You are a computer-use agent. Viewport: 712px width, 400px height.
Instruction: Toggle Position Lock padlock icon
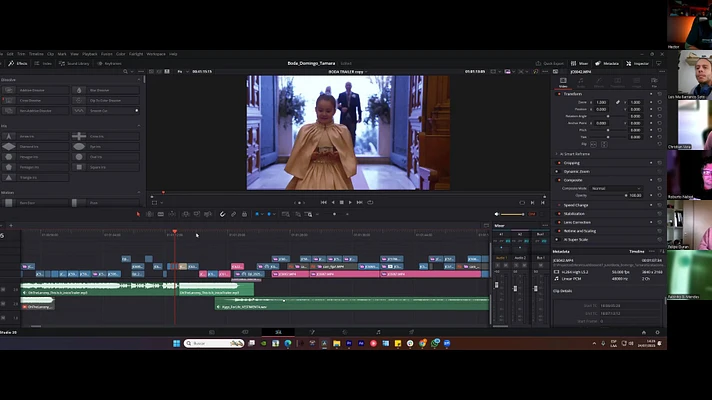point(244,214)
